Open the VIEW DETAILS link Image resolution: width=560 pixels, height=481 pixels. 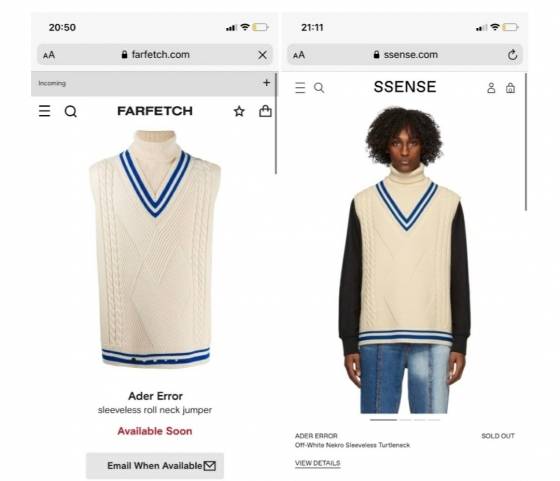[318, 463]
